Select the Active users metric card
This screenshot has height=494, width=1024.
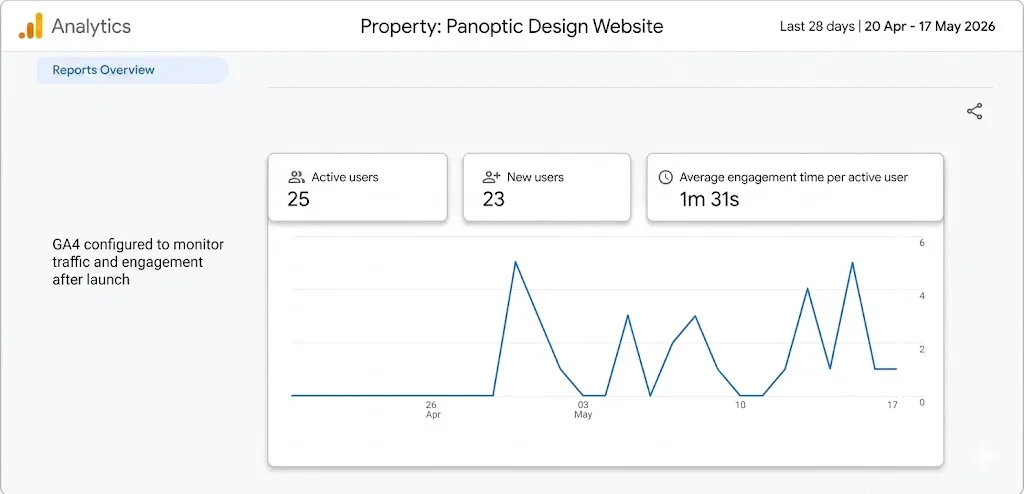point(358,188)
